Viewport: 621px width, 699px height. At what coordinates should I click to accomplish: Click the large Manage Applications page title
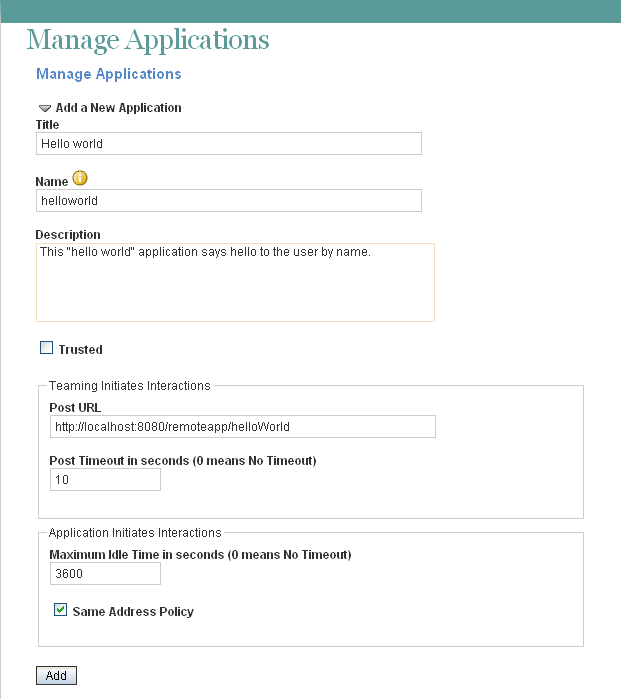coord(148,40)
